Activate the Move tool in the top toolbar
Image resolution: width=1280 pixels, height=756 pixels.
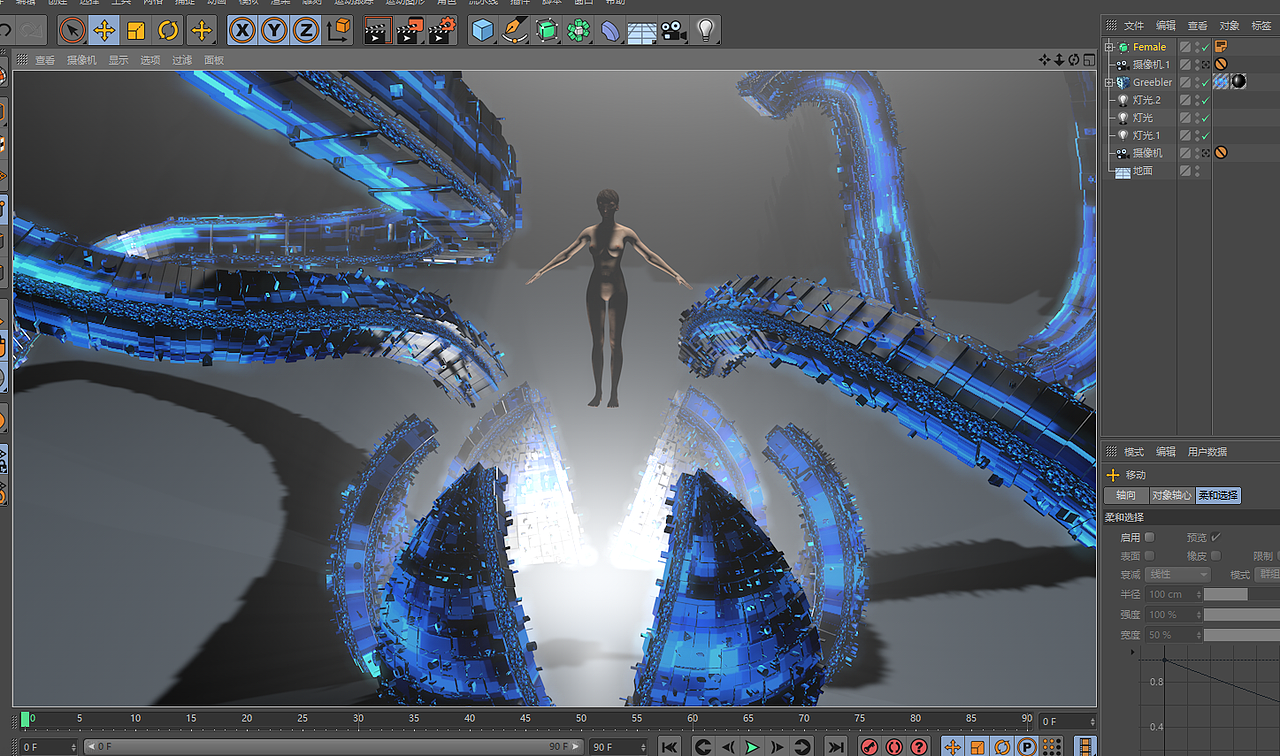104,30
